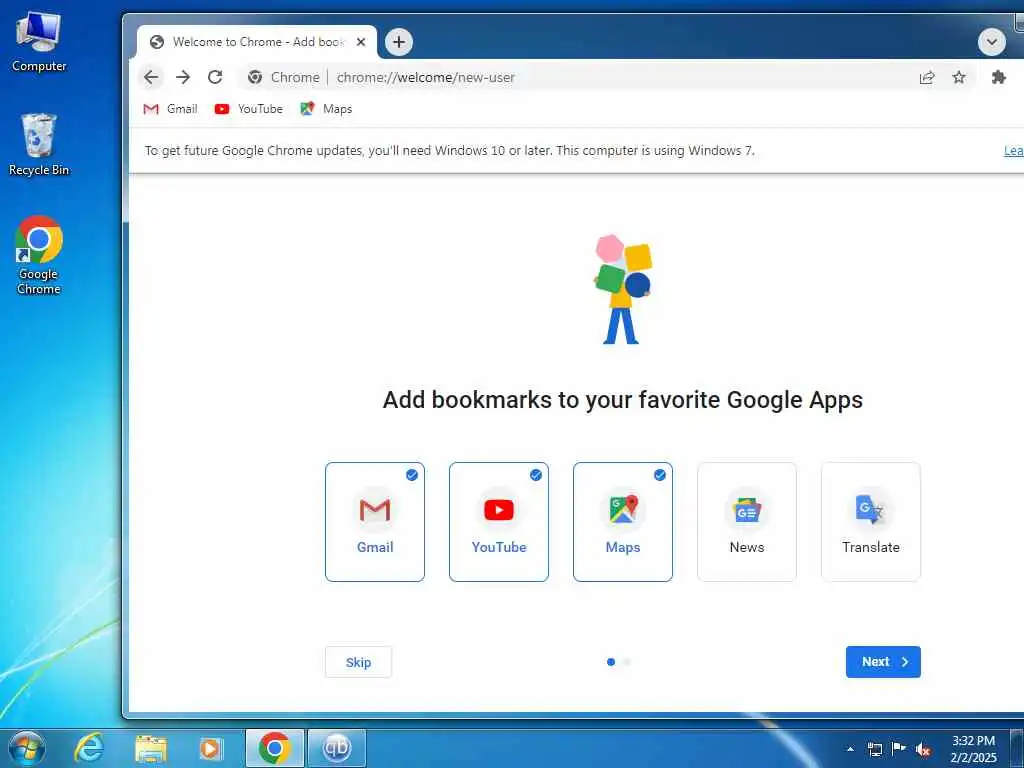The height and width of the screenshot is (768, 1024).
Task: Select the Translate app card
Action: [871, 522]
